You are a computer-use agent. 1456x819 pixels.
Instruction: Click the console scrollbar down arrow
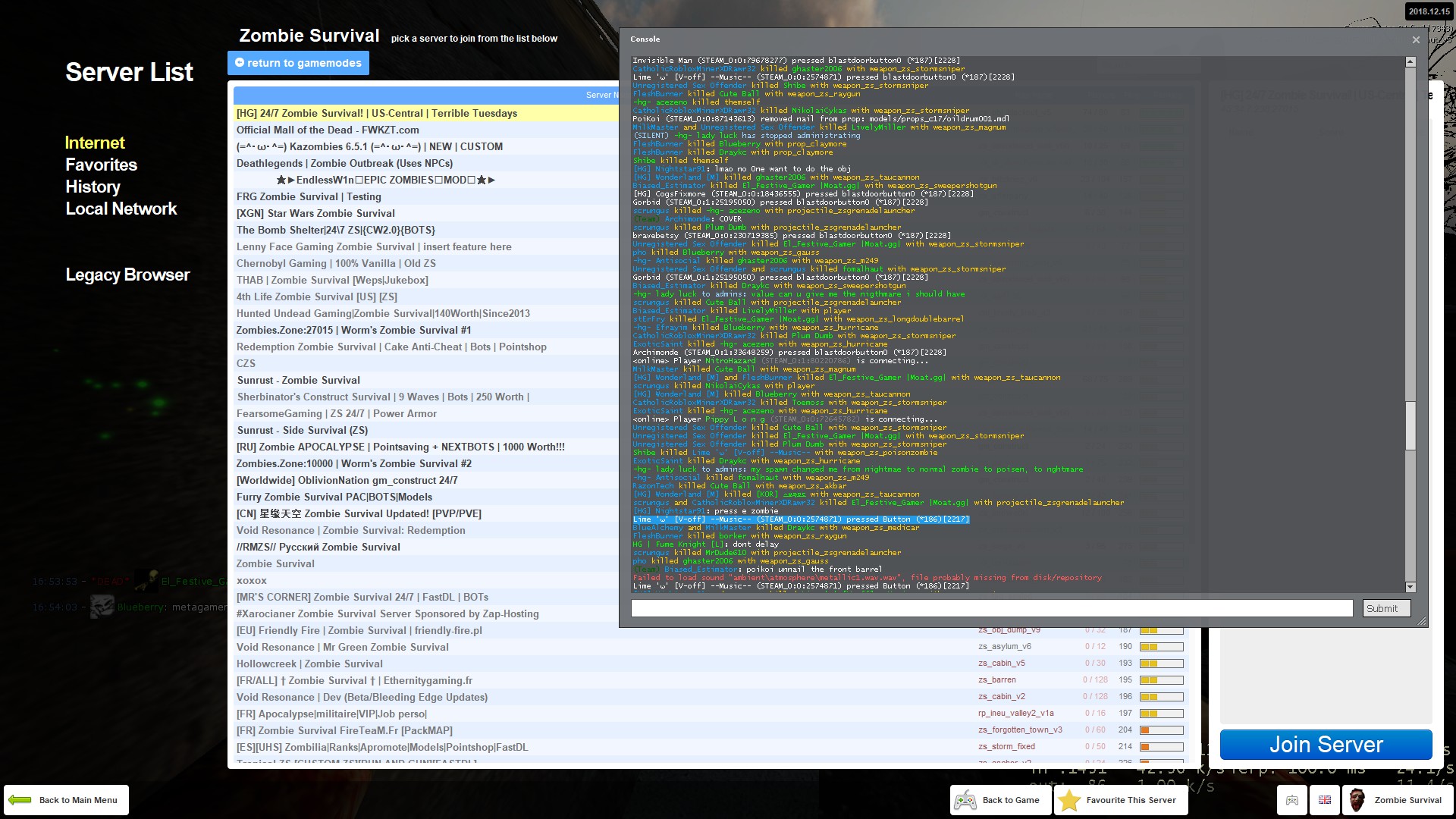coord(1410,587)
